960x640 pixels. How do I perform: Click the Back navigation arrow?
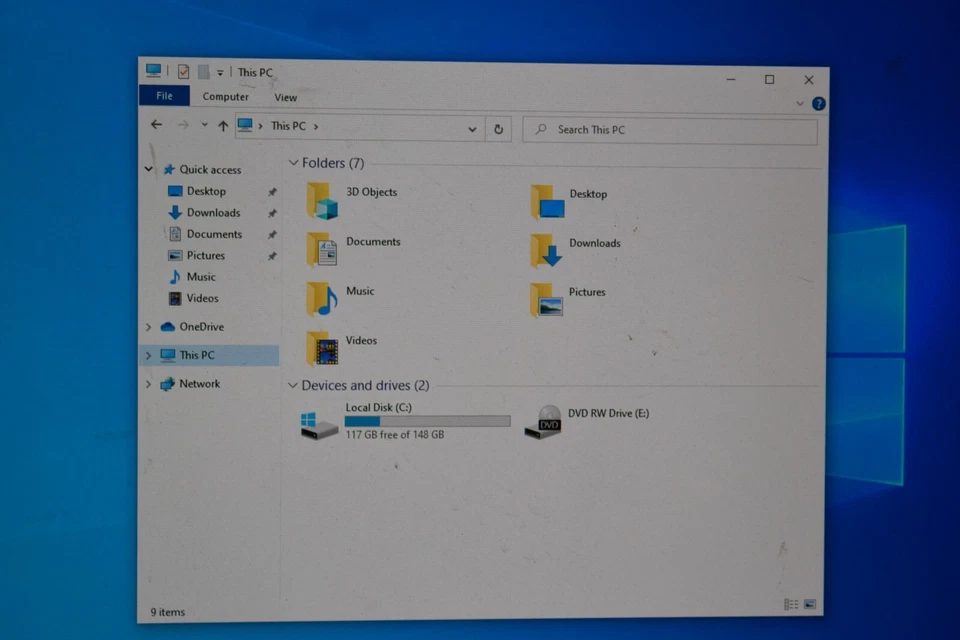click(x=157, y=124)
